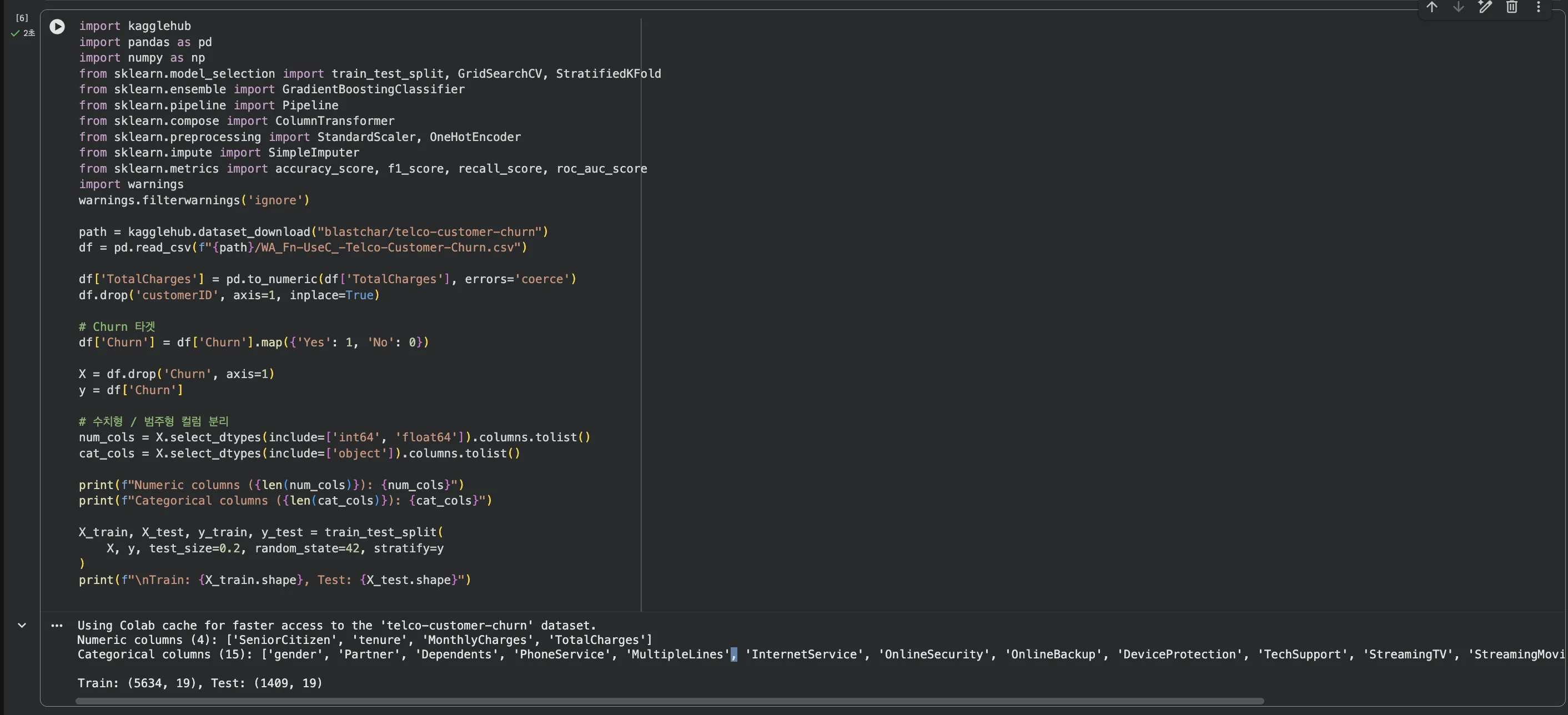The height and width of the screenshot is (715, 1568).
Task: Move cell up with the arrow icon
Action: (1431, 7)
